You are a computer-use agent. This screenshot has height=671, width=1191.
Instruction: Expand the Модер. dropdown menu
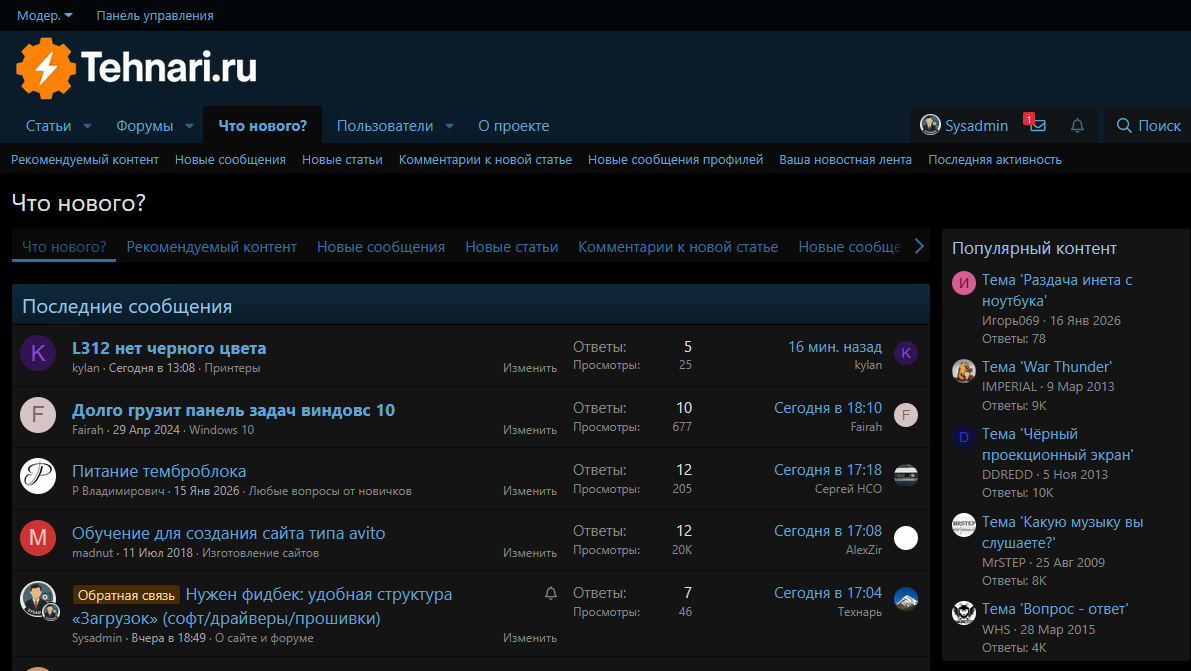click(45, 15)
